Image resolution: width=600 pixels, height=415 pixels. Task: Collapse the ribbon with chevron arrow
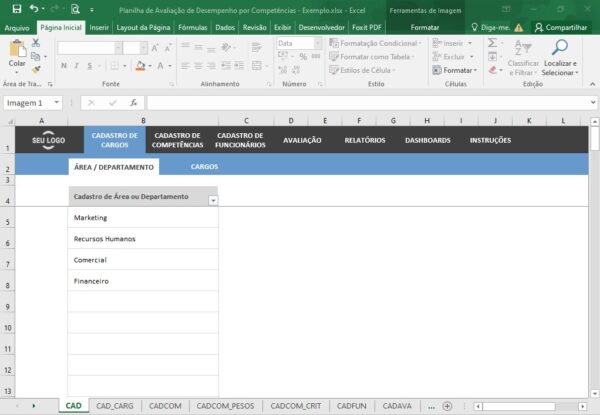click(592, 84)
